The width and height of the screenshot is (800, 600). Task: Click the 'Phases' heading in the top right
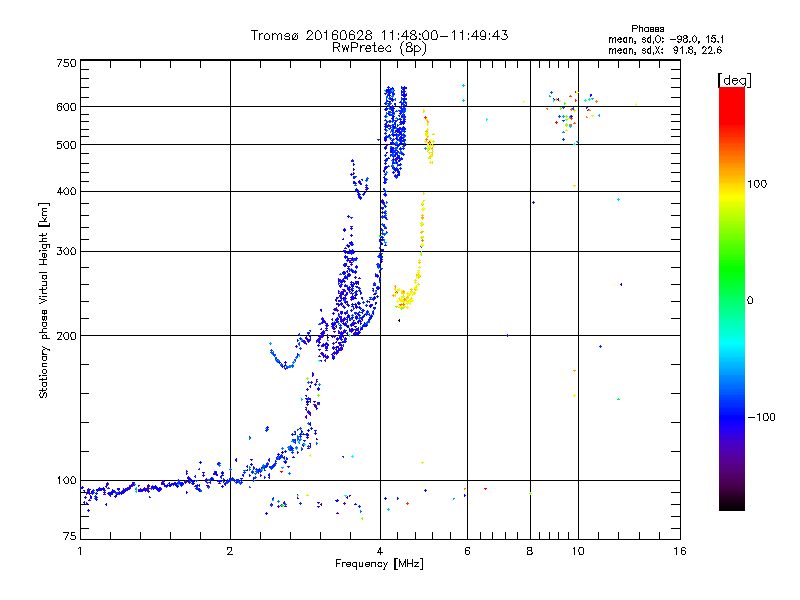[647, 29]
